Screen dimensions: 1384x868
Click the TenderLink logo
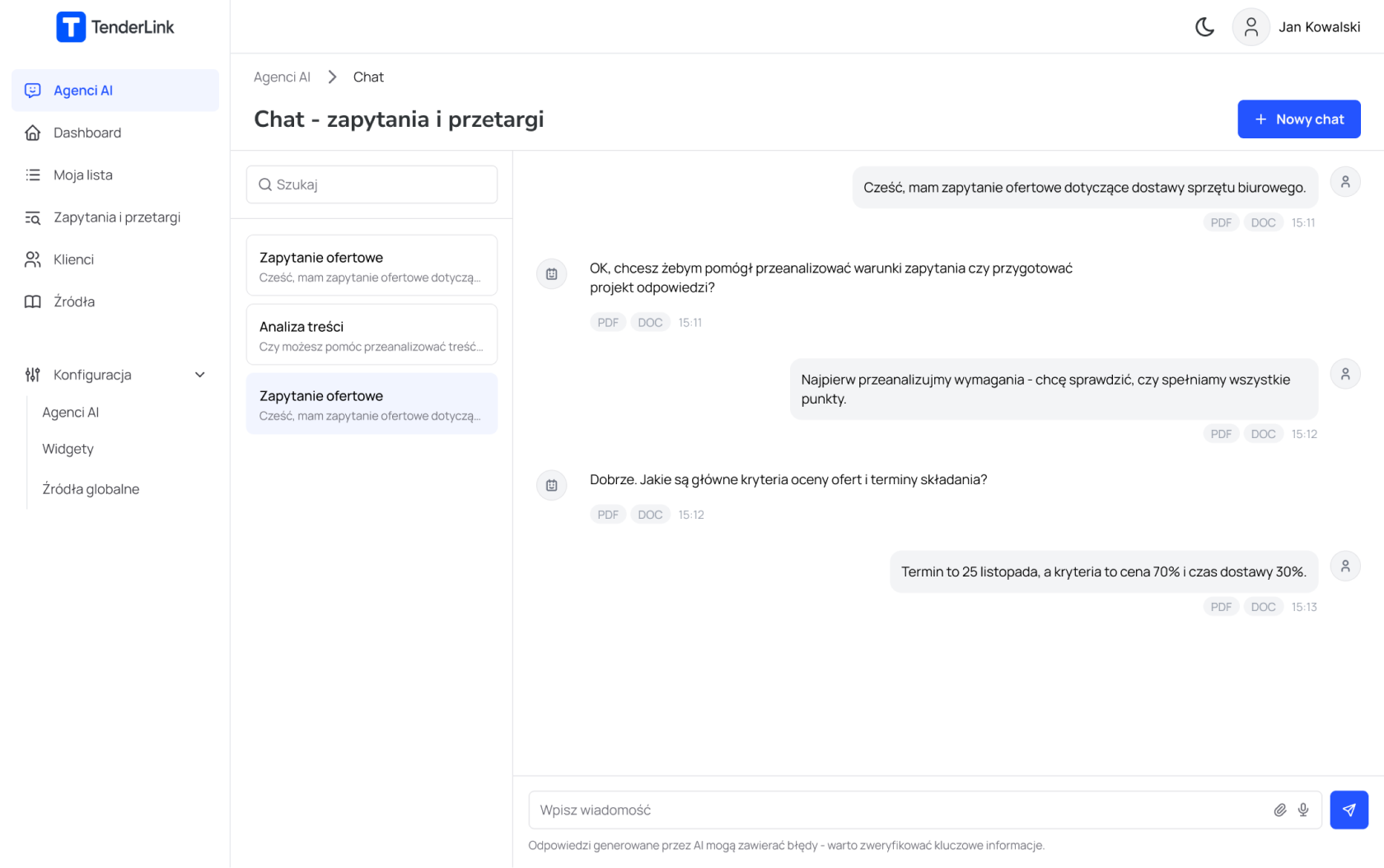tap(115, 27)
